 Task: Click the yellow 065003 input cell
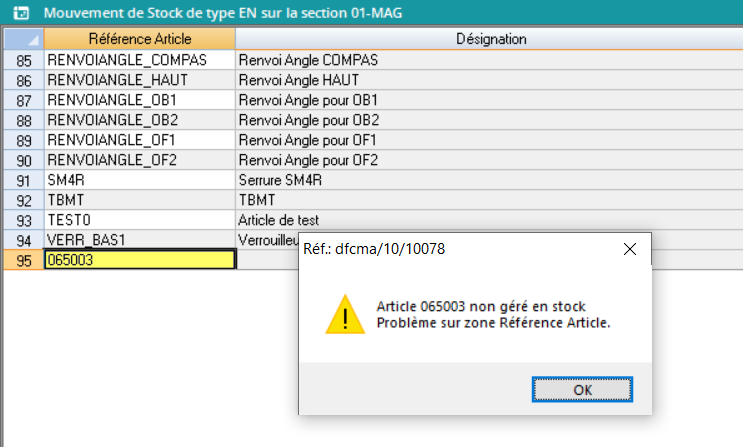(x=140, y=260)
